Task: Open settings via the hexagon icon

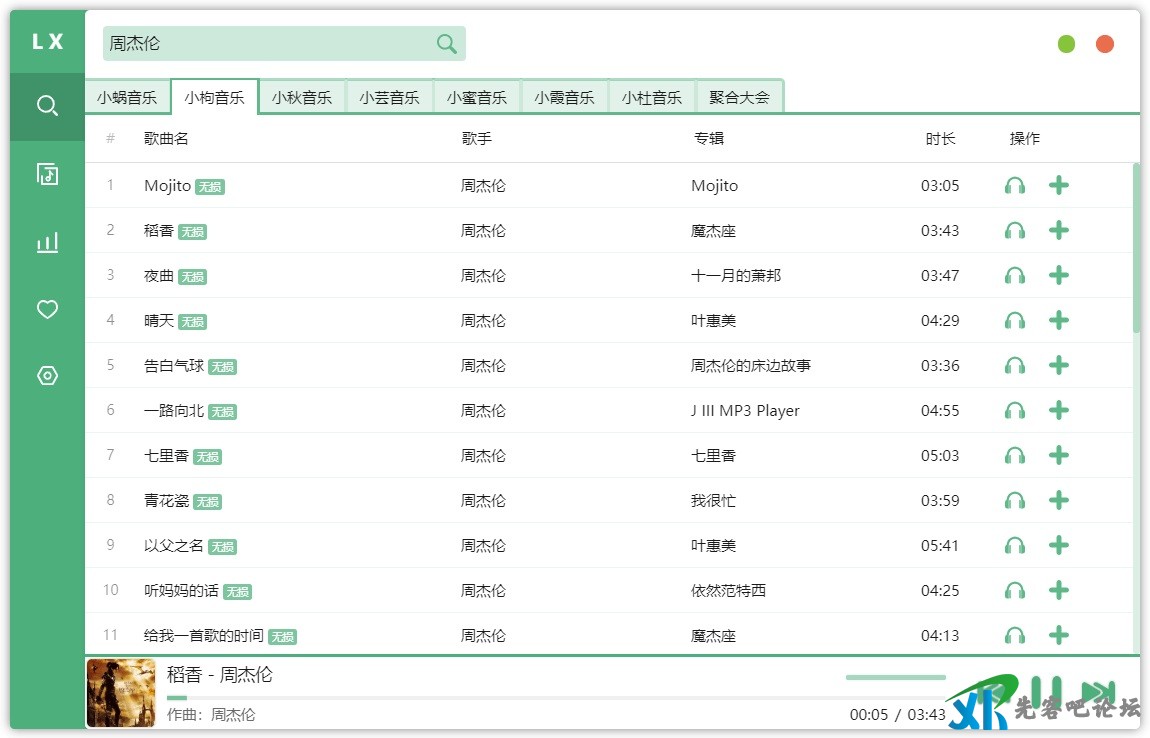Action: tap(47, 376)
